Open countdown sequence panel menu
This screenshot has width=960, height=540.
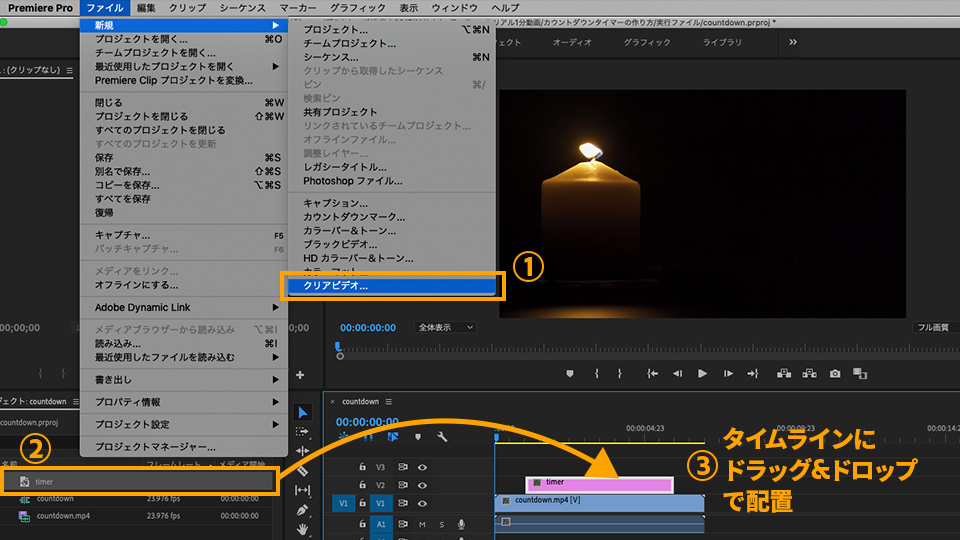click(x=389, y=402)
